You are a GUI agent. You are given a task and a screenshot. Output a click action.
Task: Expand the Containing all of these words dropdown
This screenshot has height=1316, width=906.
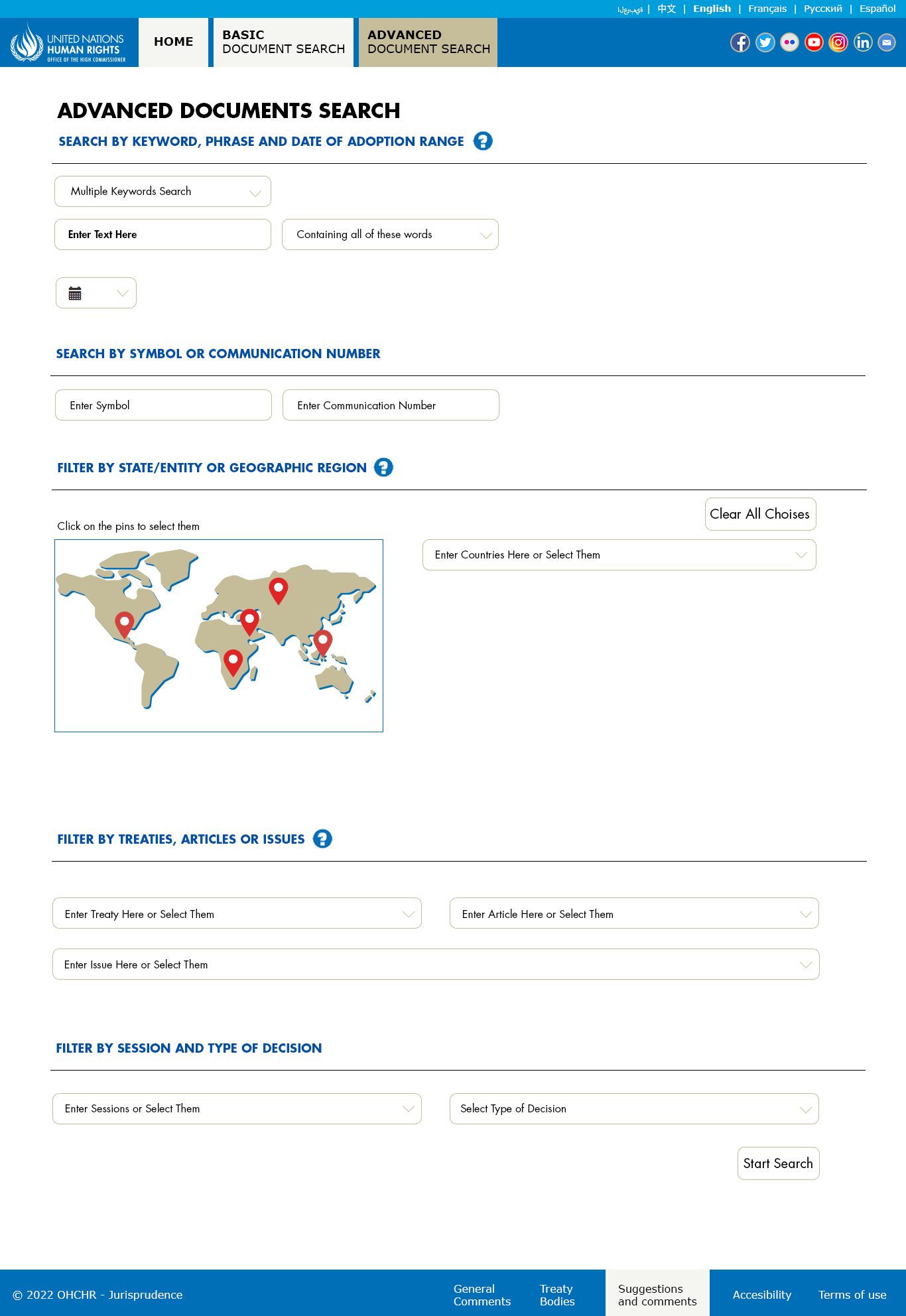coord(390,235)
